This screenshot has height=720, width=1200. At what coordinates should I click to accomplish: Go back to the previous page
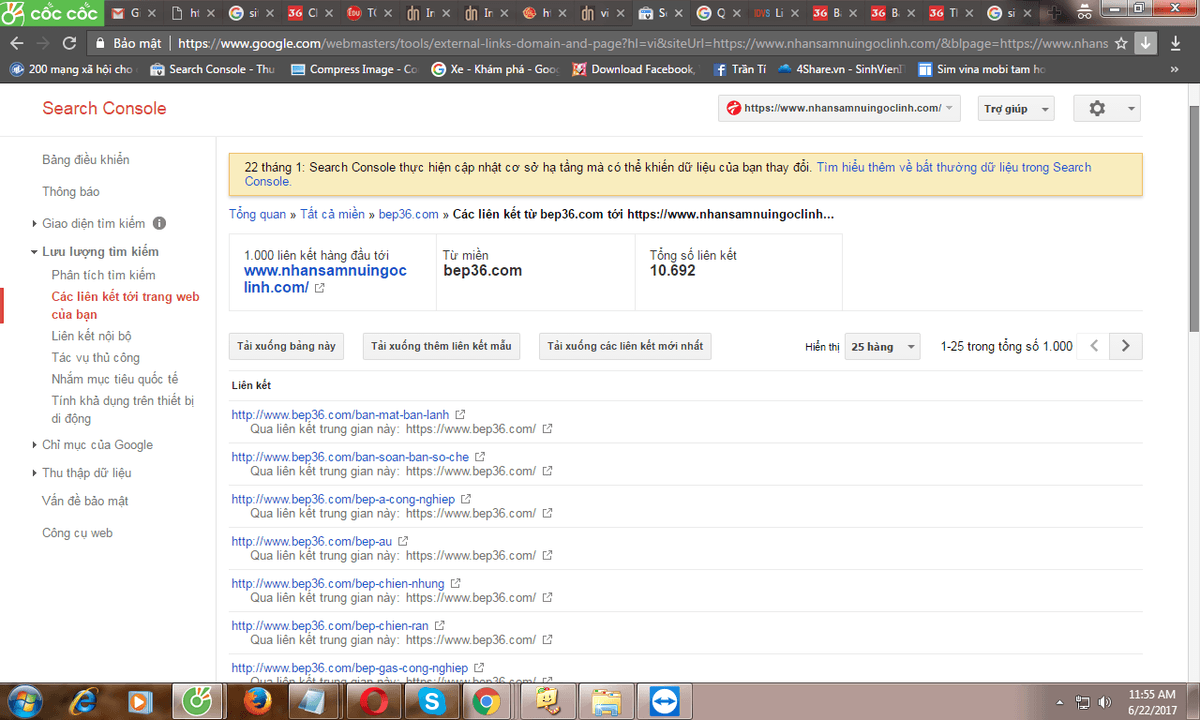(x=16, y=44)
